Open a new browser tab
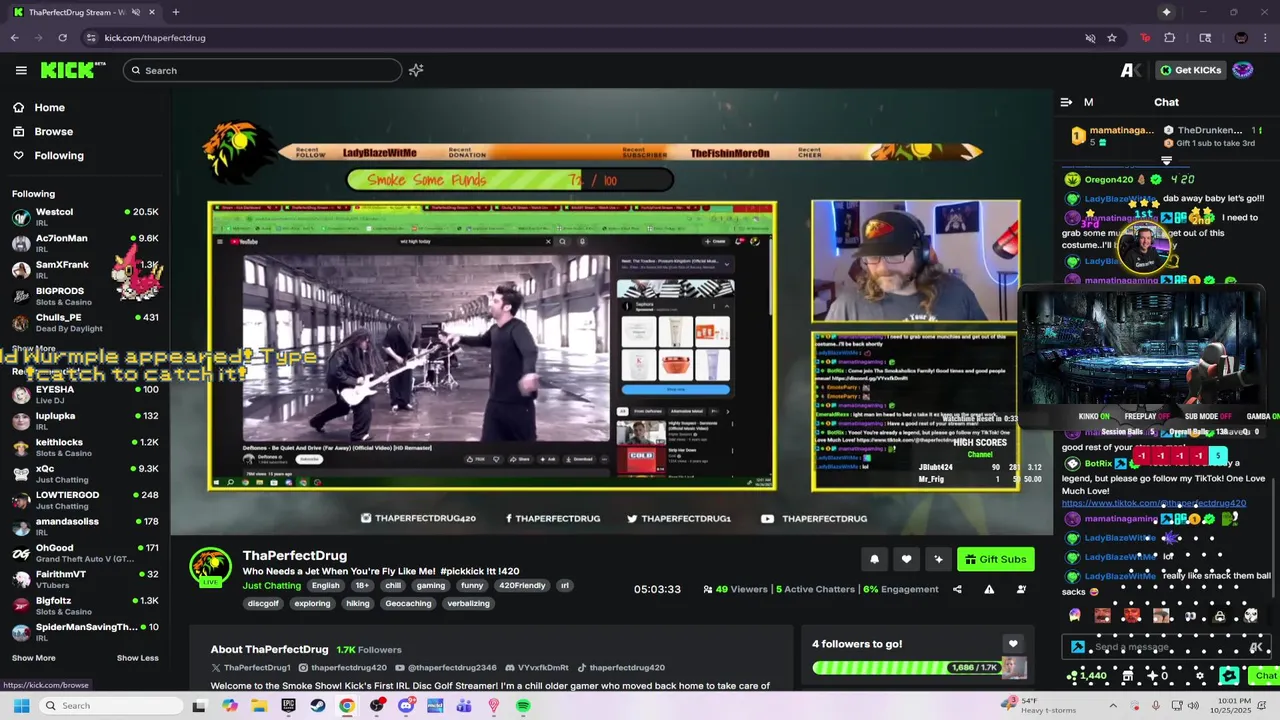 (x=175, y=12)
